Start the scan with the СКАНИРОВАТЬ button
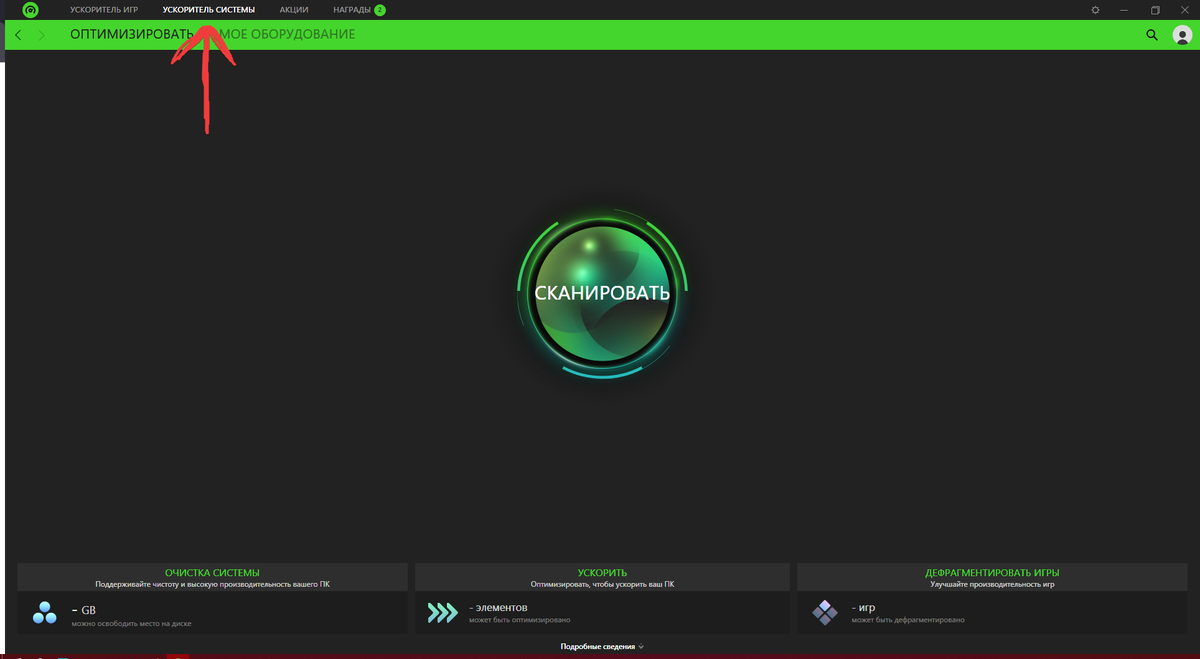This screenshot has width=1200, height=659. point(602,294)
